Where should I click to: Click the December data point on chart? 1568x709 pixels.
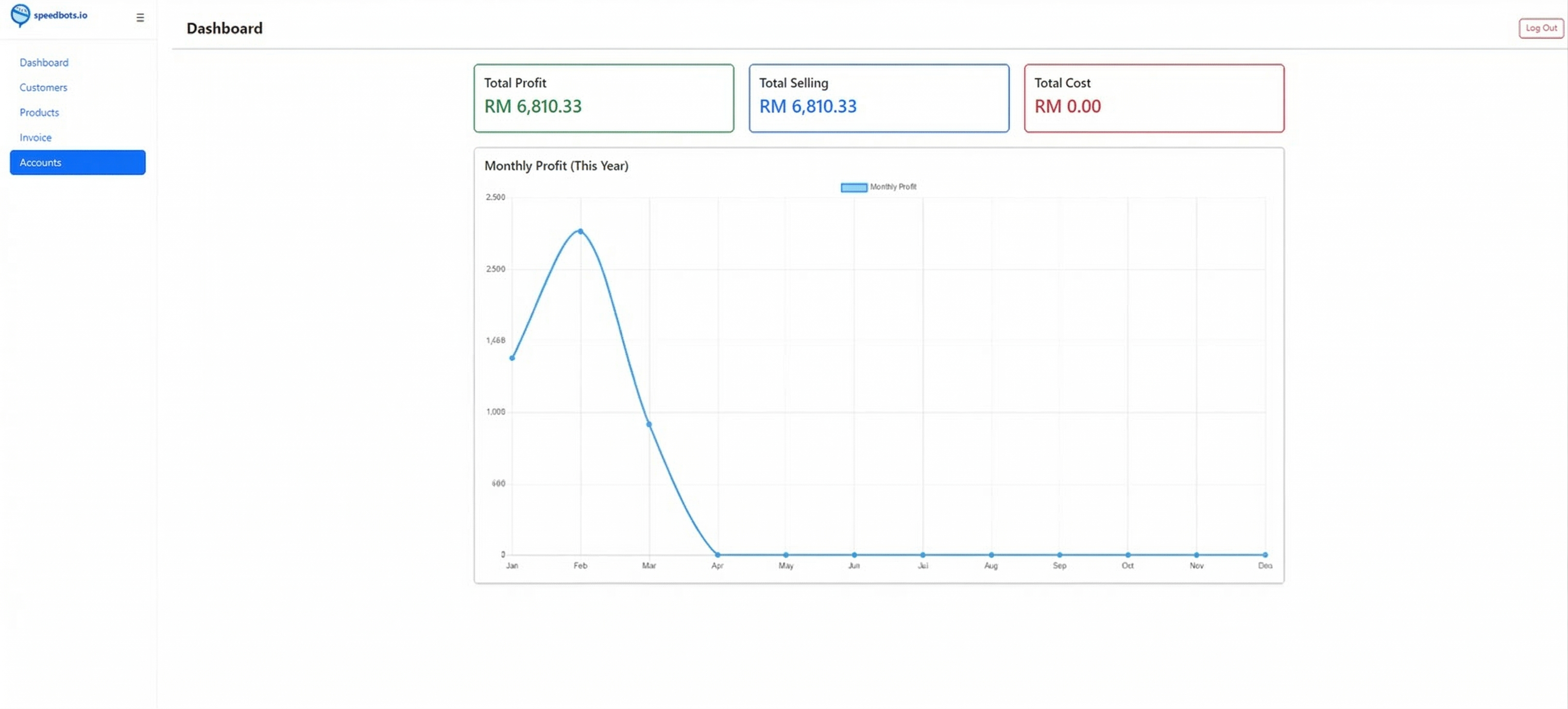[1264, 554]
